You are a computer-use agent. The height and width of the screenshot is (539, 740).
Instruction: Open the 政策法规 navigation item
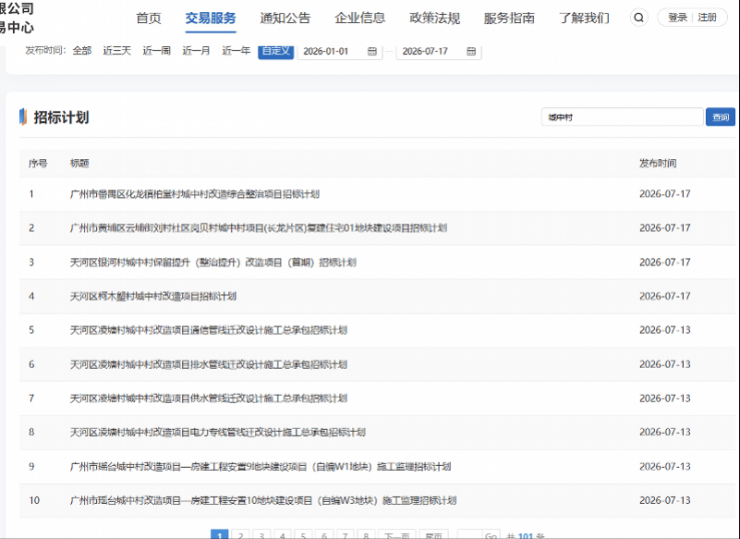[435, 18]
